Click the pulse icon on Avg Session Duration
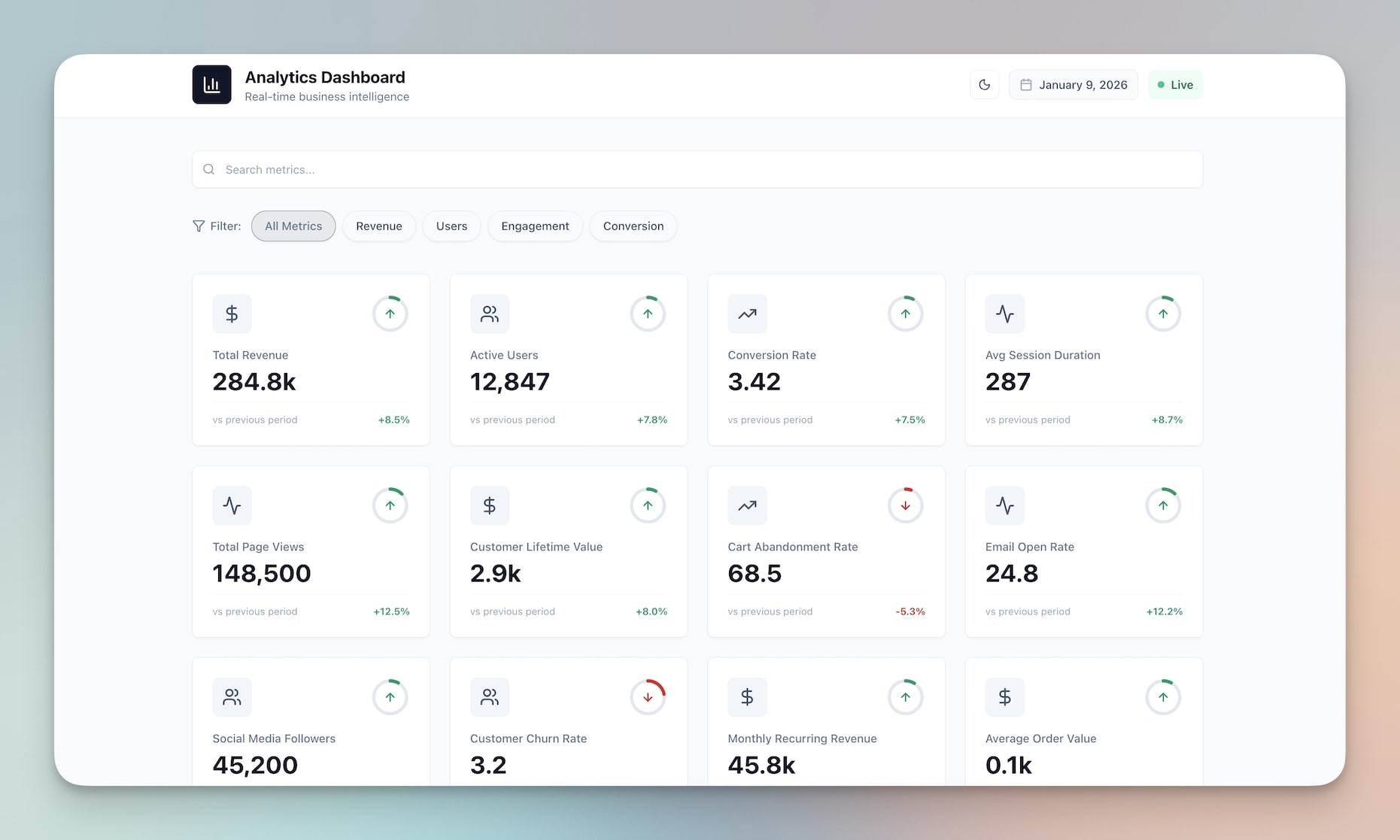This screenshot has width=1400, height=840. click(1005, 314)
